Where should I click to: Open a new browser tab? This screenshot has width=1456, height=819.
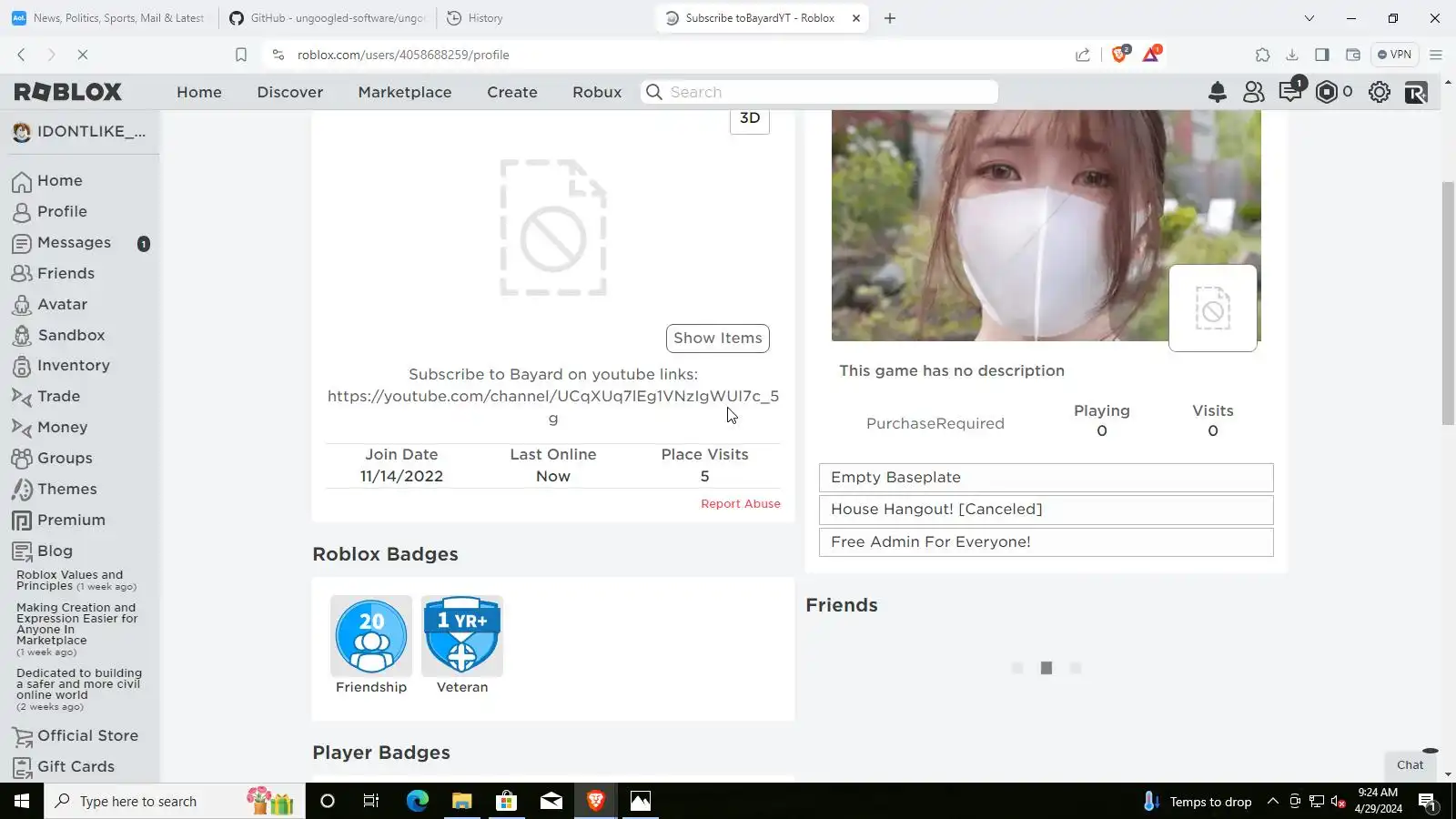click(890, 18)
